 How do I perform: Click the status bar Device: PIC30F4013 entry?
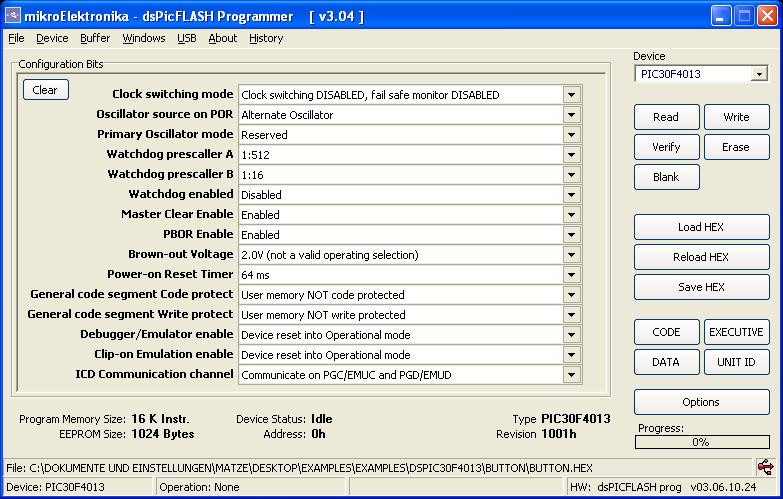coord(55,487)
